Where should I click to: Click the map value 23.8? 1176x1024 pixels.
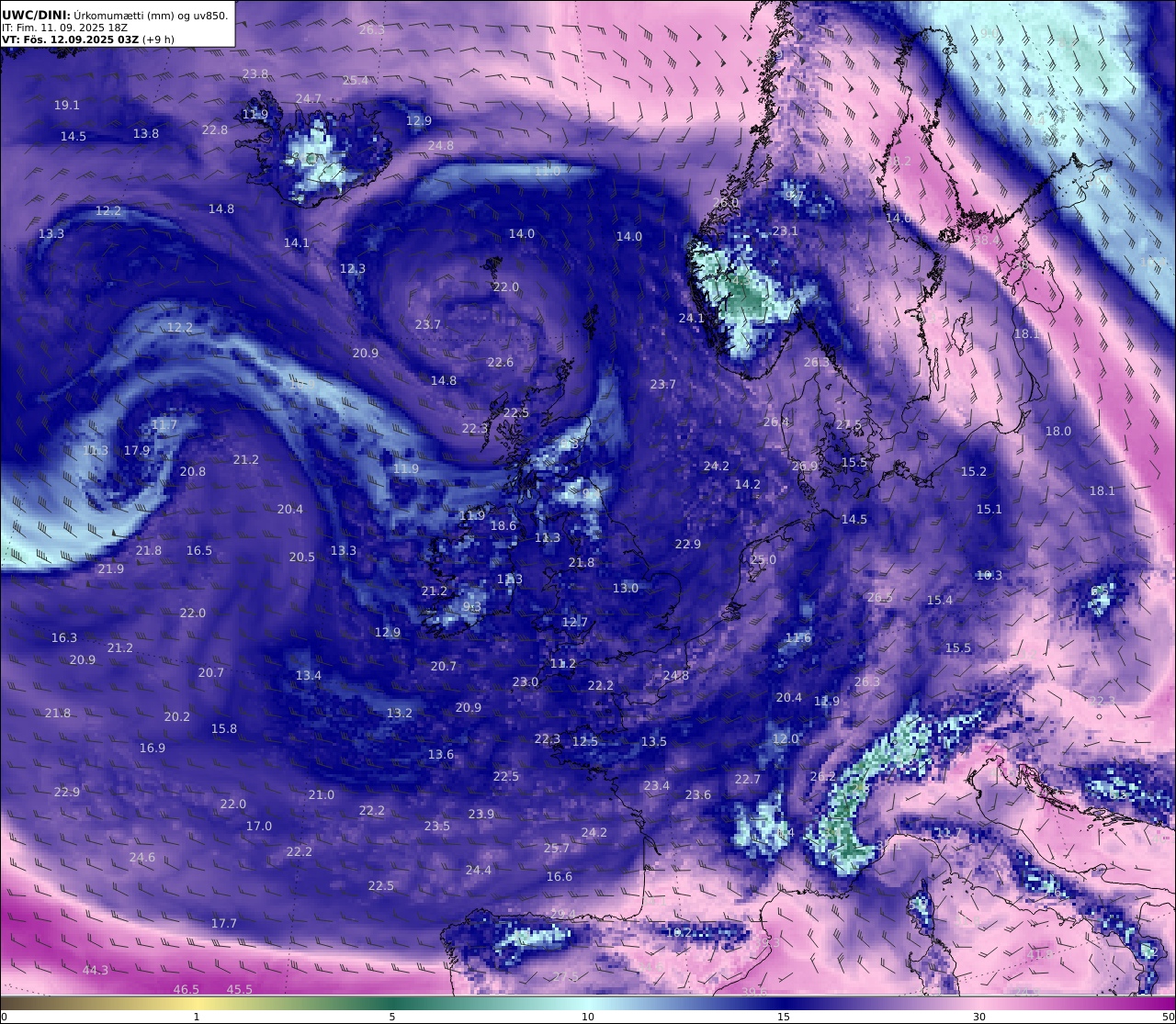tap(255, 74)
